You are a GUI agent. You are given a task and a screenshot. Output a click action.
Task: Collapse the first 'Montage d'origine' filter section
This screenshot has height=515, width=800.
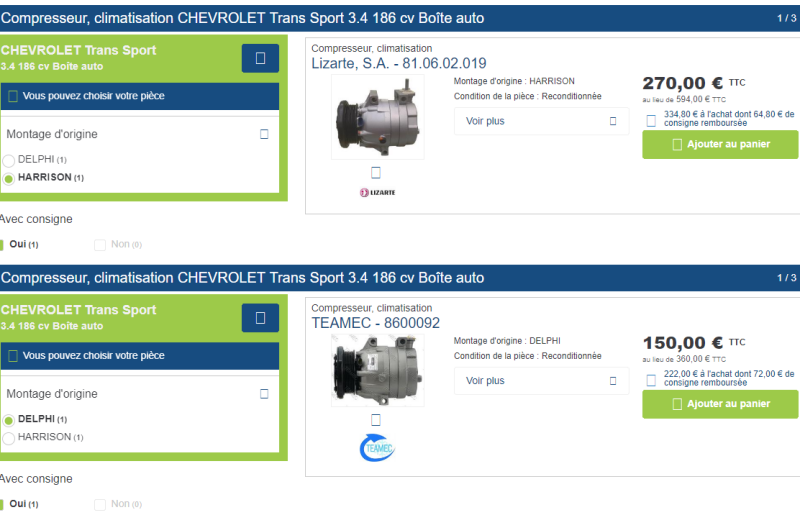(264, 134)
